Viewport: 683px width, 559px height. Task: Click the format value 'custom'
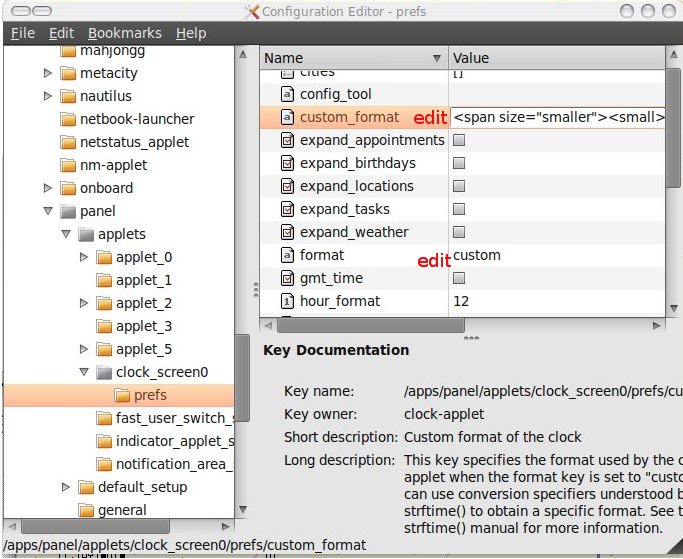point(477,255)
